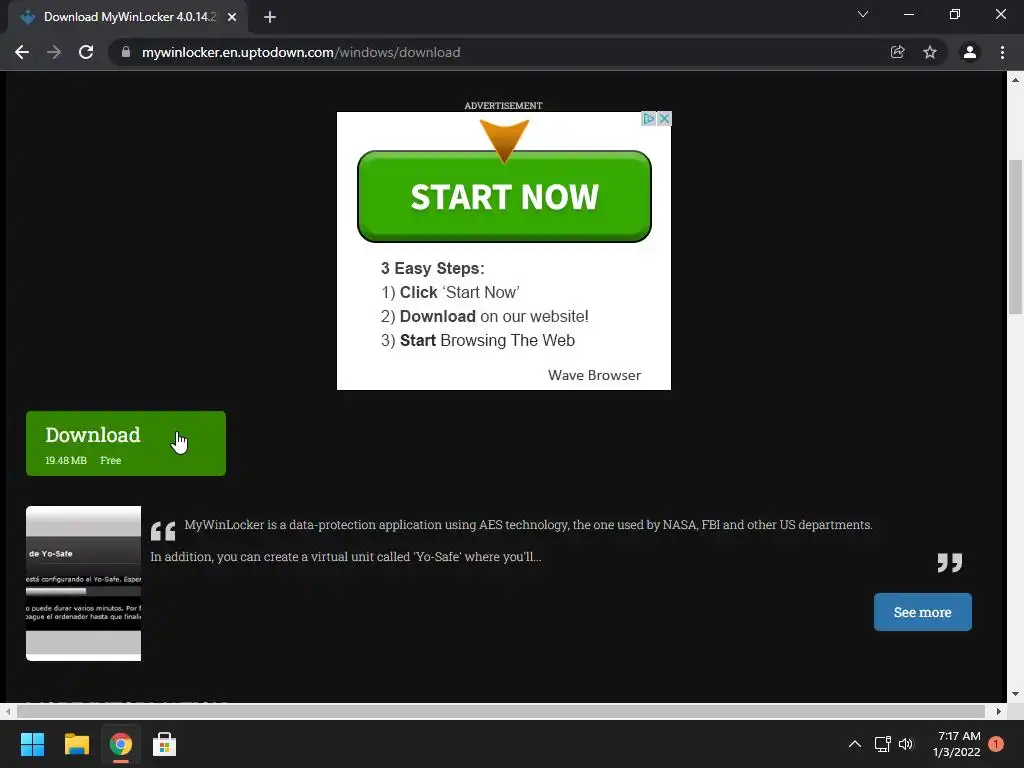1024x768 pixels.
Task: Open the Yo-Safe screenshot thumbnail
Action: tap(84, 583)
